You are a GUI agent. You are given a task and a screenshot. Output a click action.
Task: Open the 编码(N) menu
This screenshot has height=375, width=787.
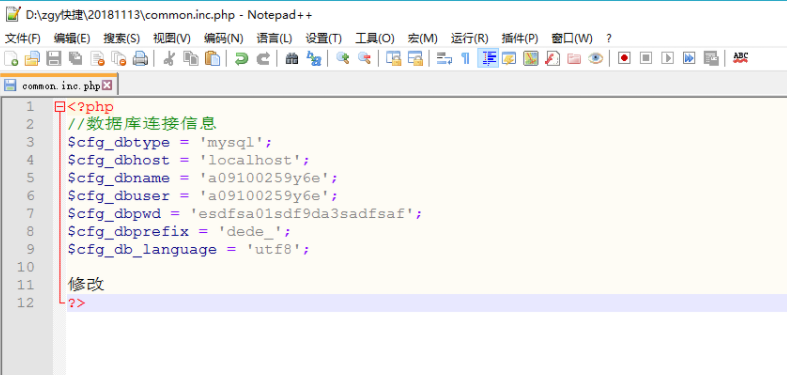(x=223, y=39)
